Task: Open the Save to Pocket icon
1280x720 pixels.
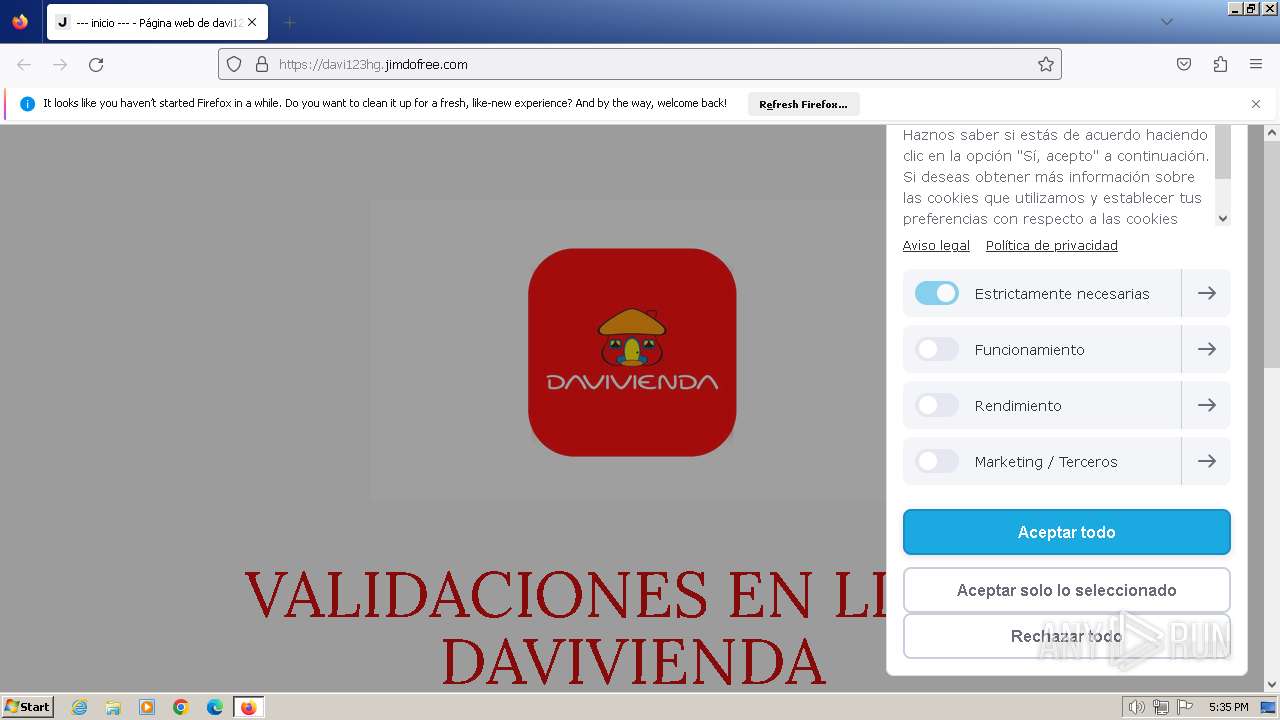Action: pyautogui.click(x=1184, y=64)
